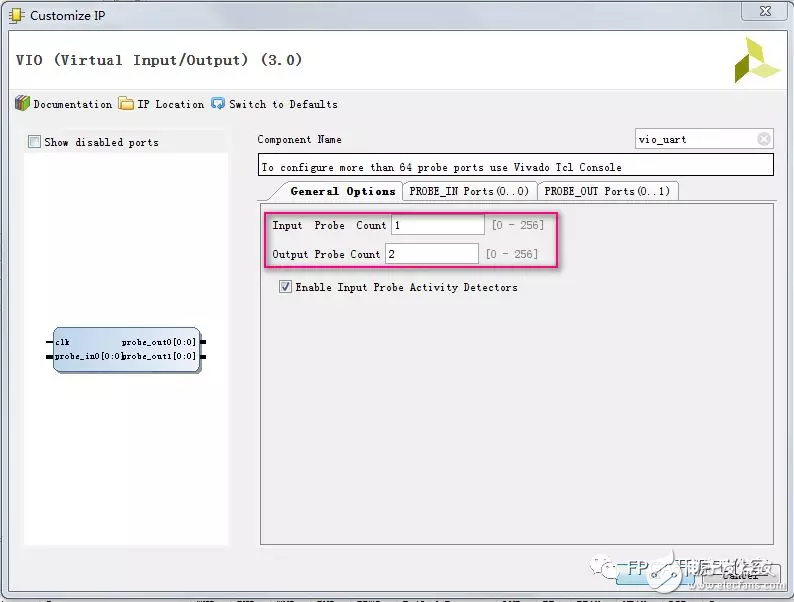This screenshot has height=602, width=794.
Task: Open the Documentation book icon
Action: [22, 103]
